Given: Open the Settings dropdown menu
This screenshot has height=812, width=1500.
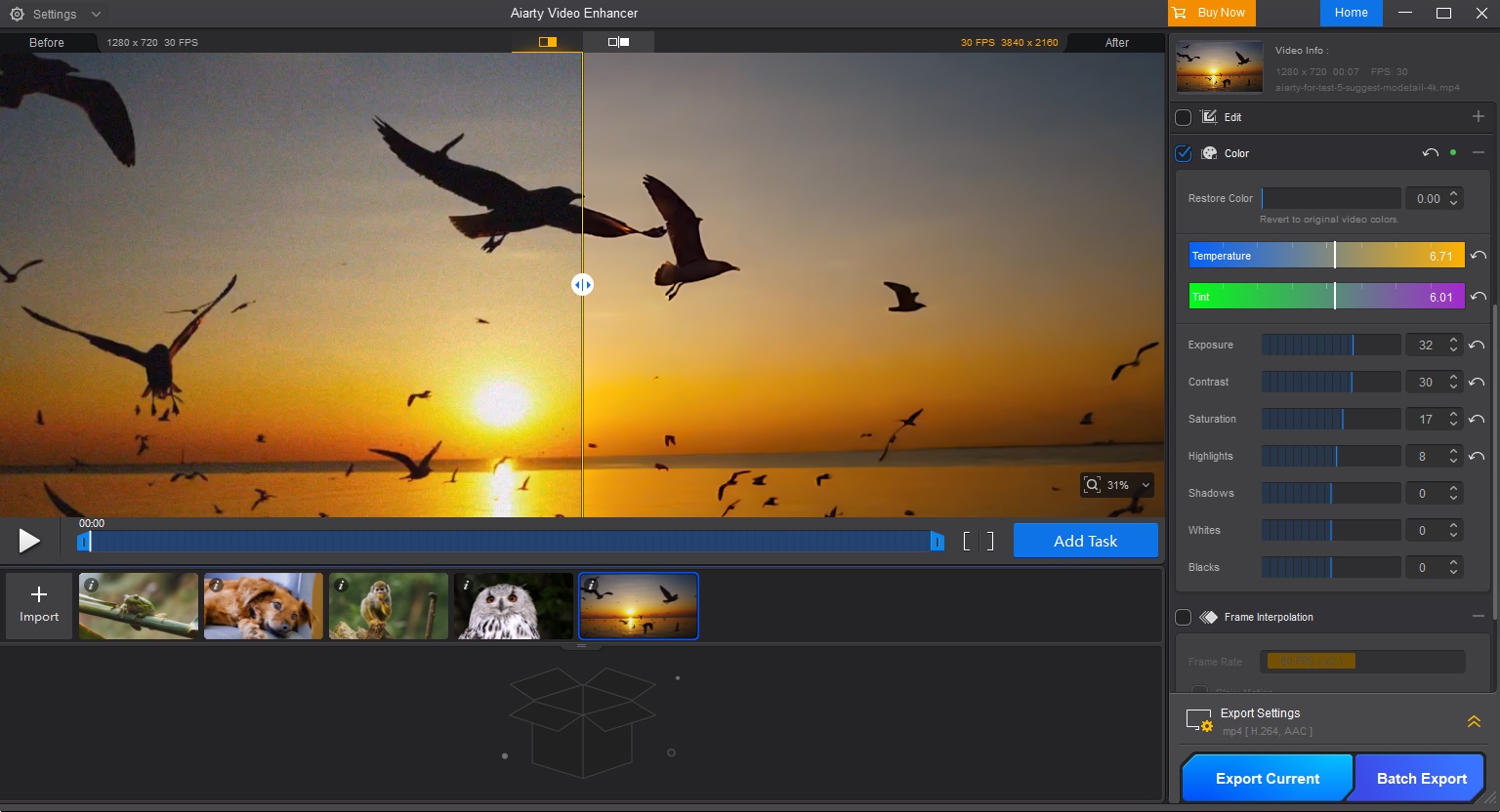Looking at the screenshot, I should click(x=55, y=15).
